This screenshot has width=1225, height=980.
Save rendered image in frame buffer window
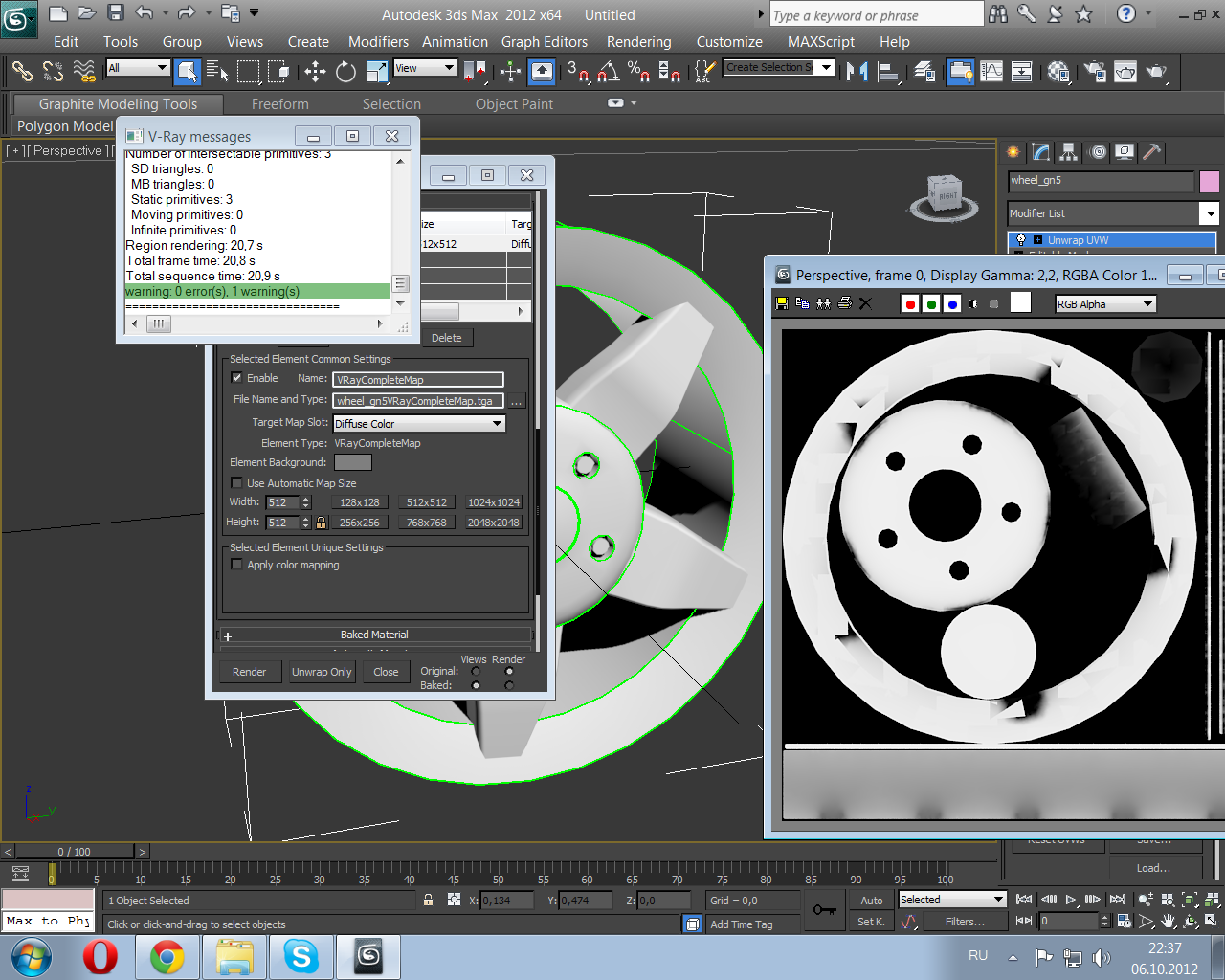pos(782,303)
